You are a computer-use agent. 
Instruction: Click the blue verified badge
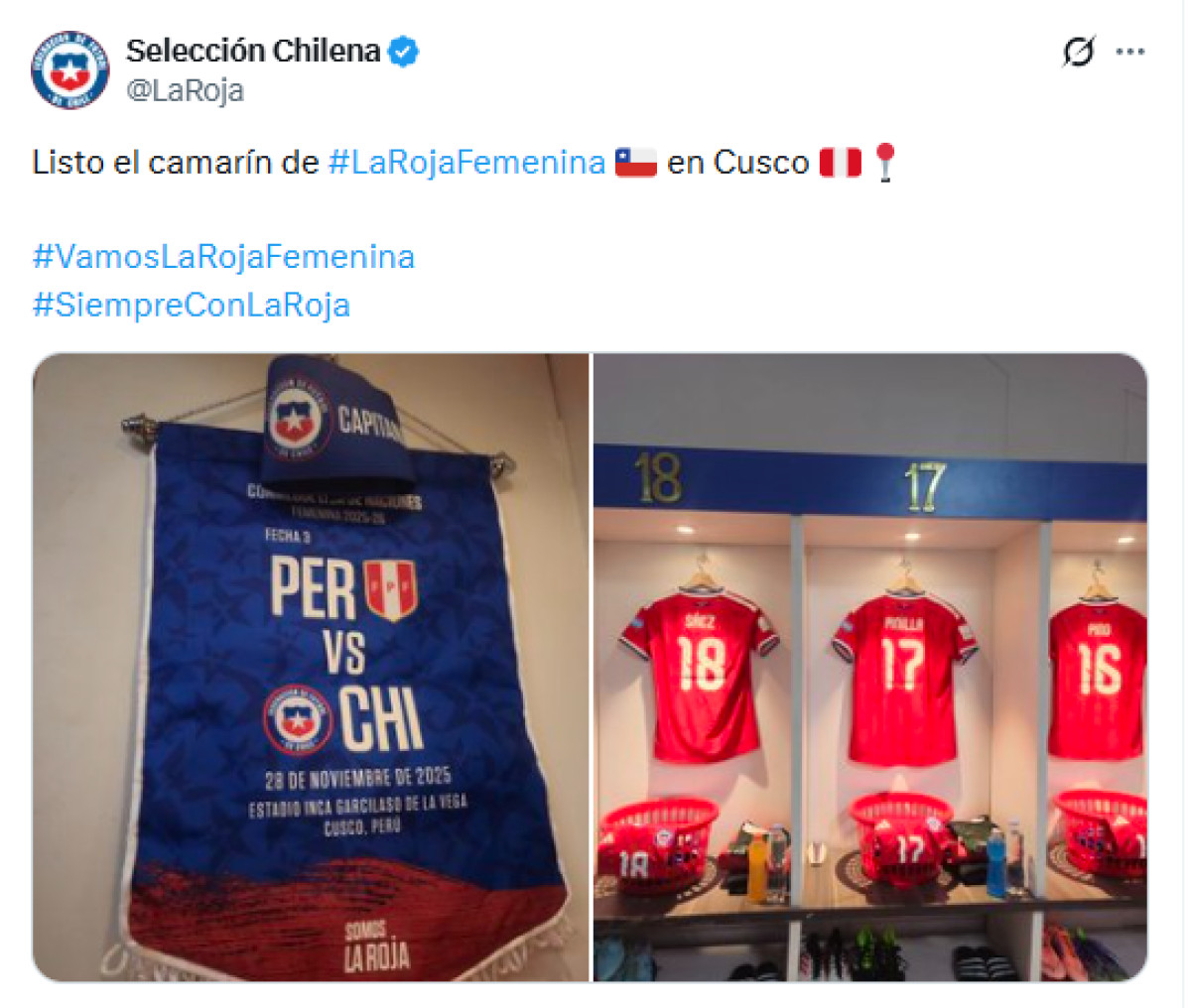pyautogui.click(x=403, y=51)
